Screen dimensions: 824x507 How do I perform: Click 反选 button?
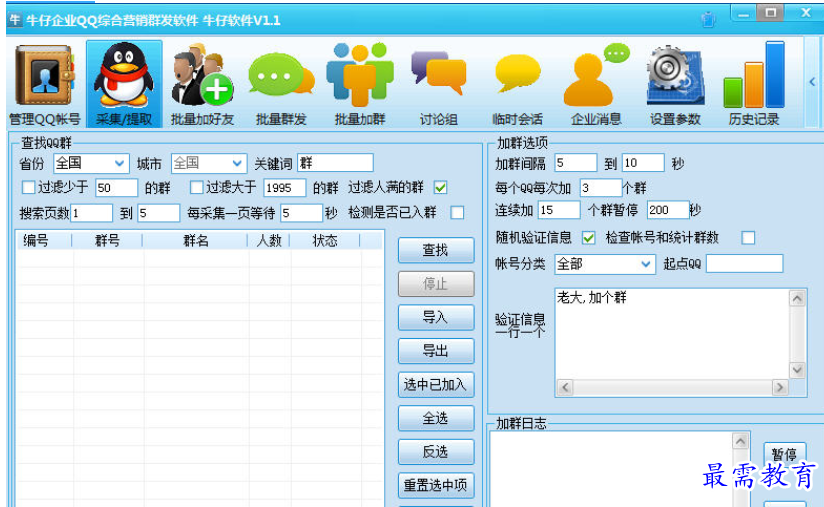tap(436, 452)
